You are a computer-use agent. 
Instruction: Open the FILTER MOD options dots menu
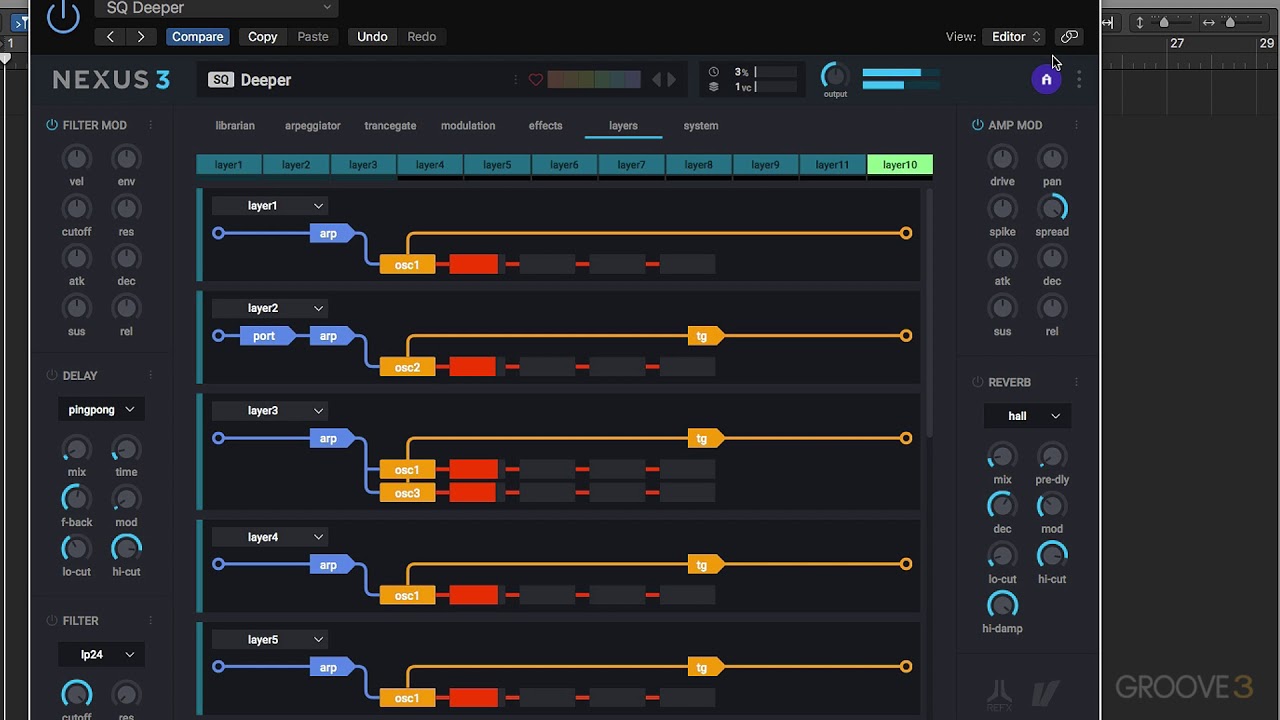151,125
